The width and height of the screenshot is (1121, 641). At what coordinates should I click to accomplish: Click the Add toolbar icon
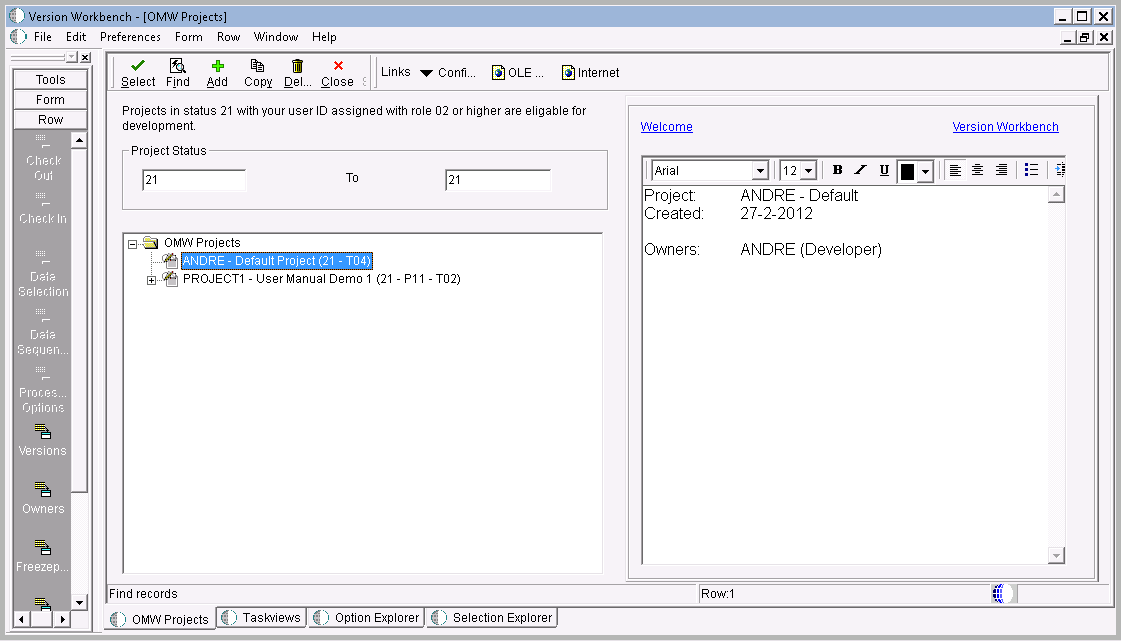tap(217, 71)
